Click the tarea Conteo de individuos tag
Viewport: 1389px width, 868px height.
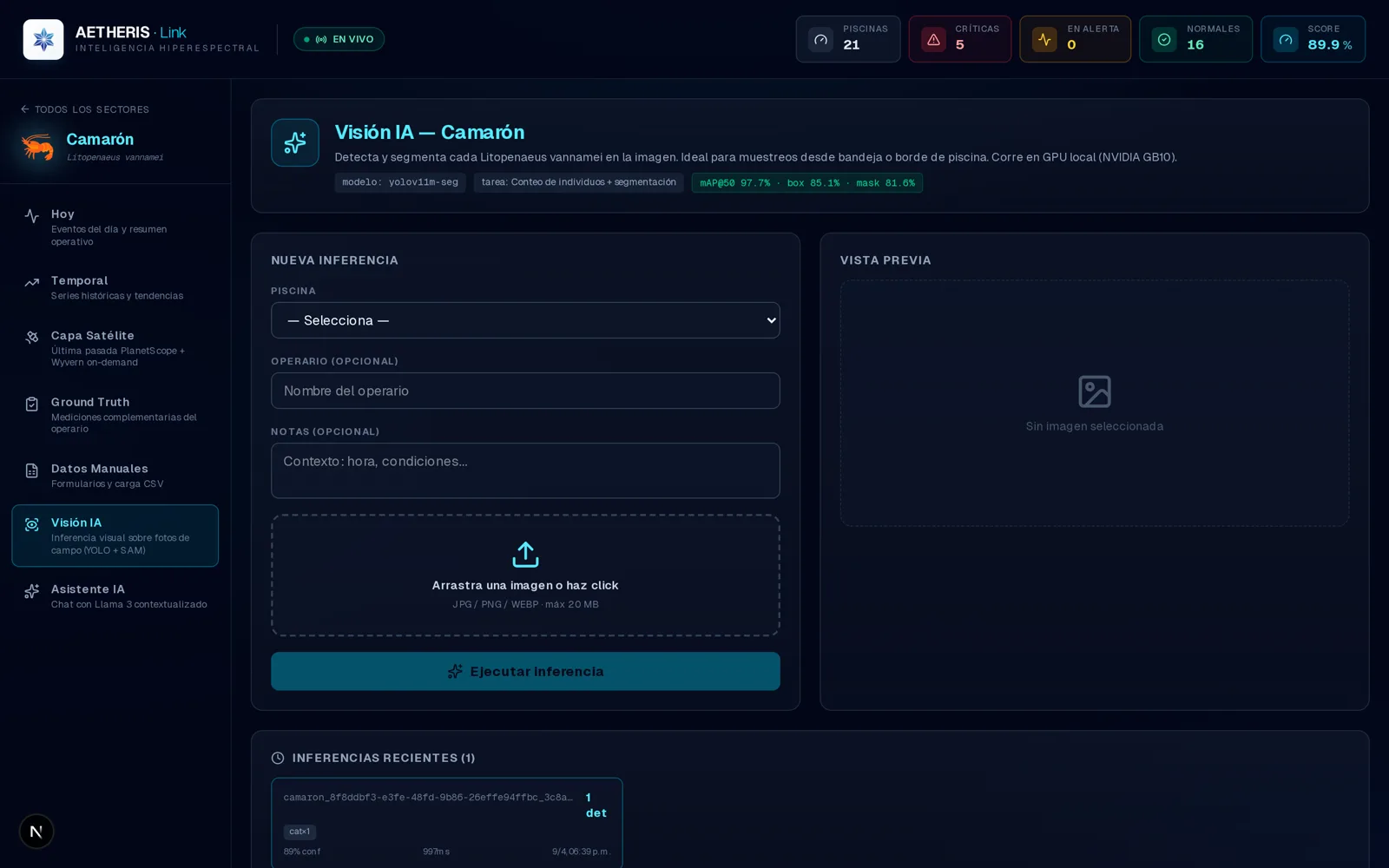click(x=579, y=182)
